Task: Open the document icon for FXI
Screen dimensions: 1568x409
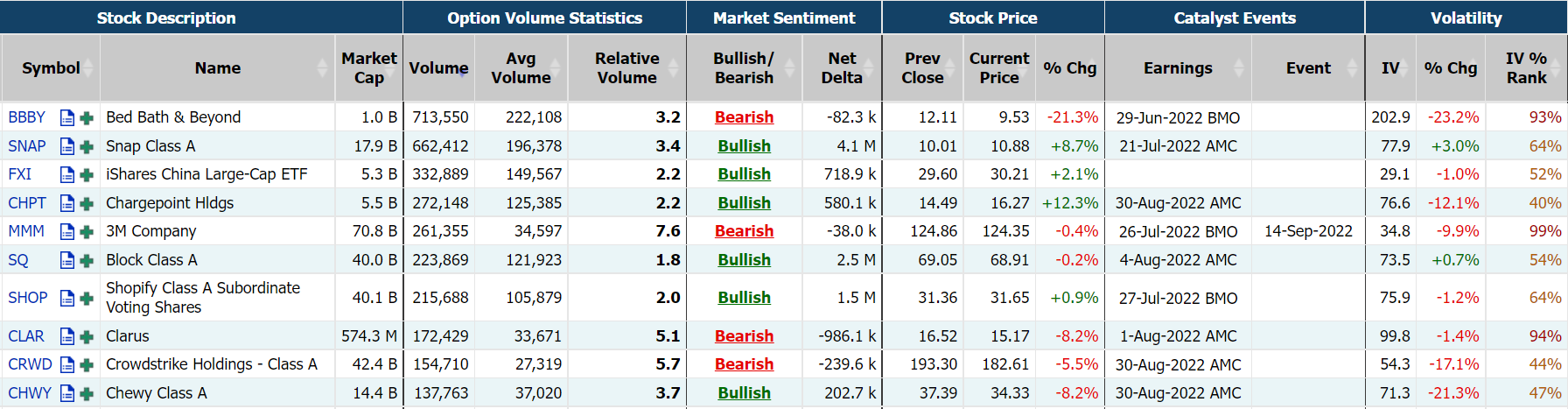Action: click(67, 175)
